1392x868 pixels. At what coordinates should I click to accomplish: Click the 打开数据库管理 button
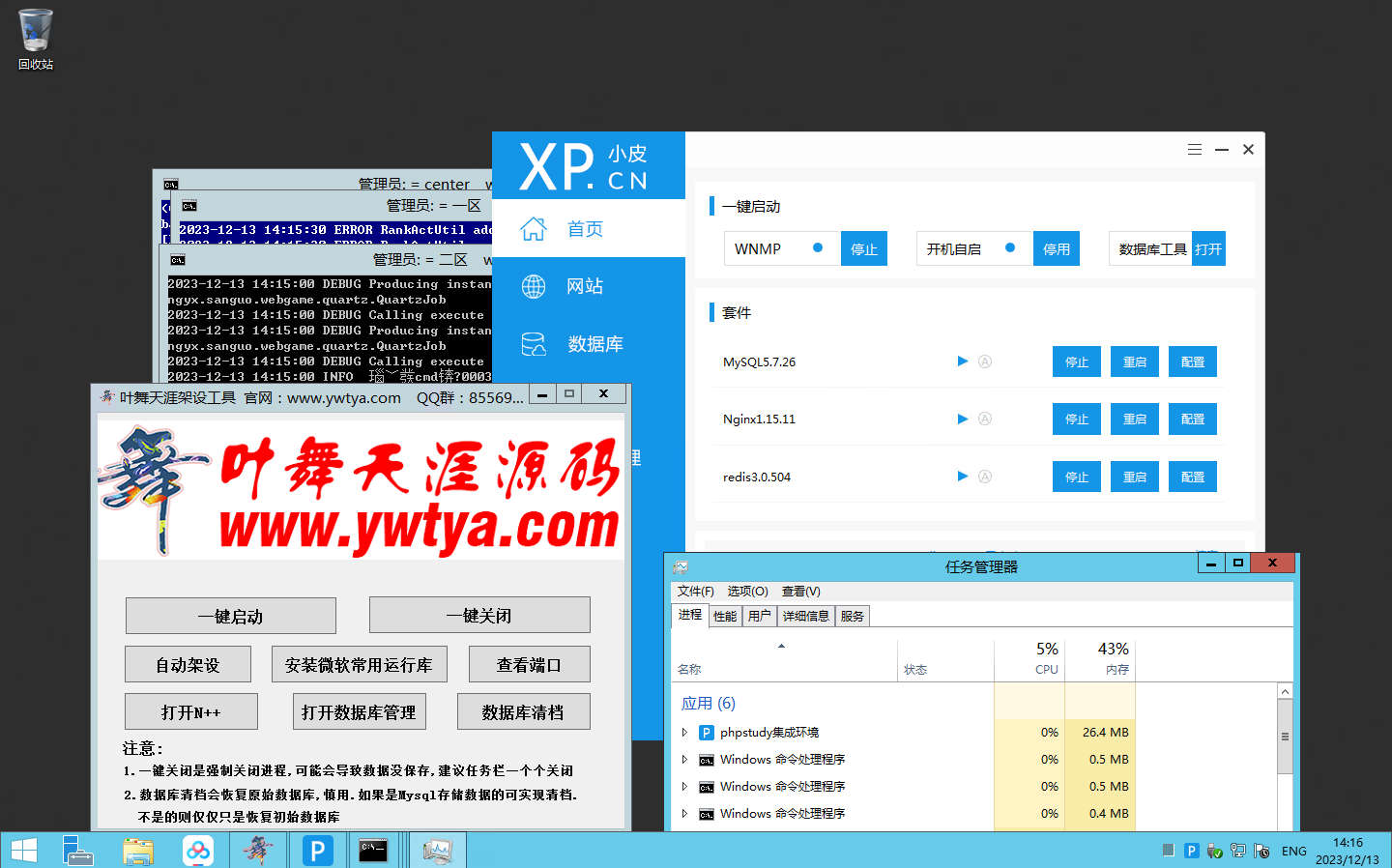pos(359,711)
